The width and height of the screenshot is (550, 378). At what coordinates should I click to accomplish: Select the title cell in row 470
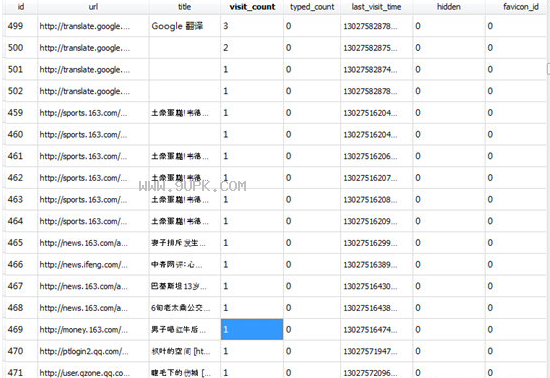pyautogui.click(x=185, y=351)
